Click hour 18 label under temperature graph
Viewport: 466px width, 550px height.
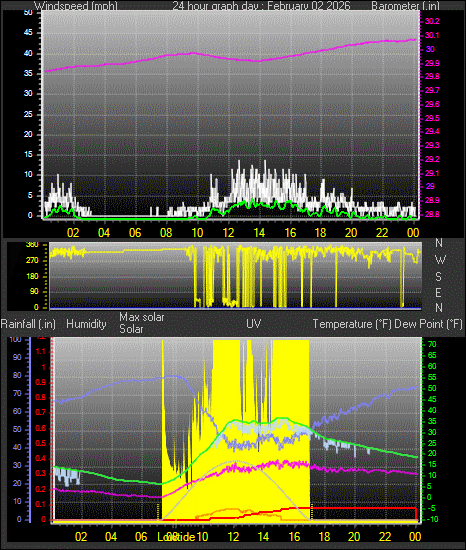(x=324, y=537)
